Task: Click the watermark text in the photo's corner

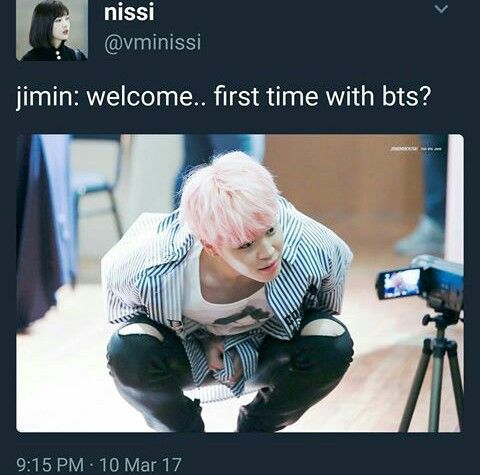Action: click(416, 149)
